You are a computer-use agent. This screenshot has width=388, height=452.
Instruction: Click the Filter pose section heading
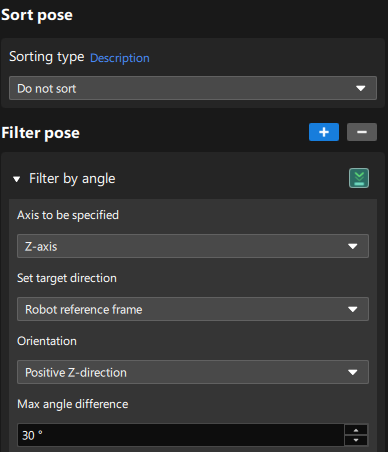click(x=40, y=133)
